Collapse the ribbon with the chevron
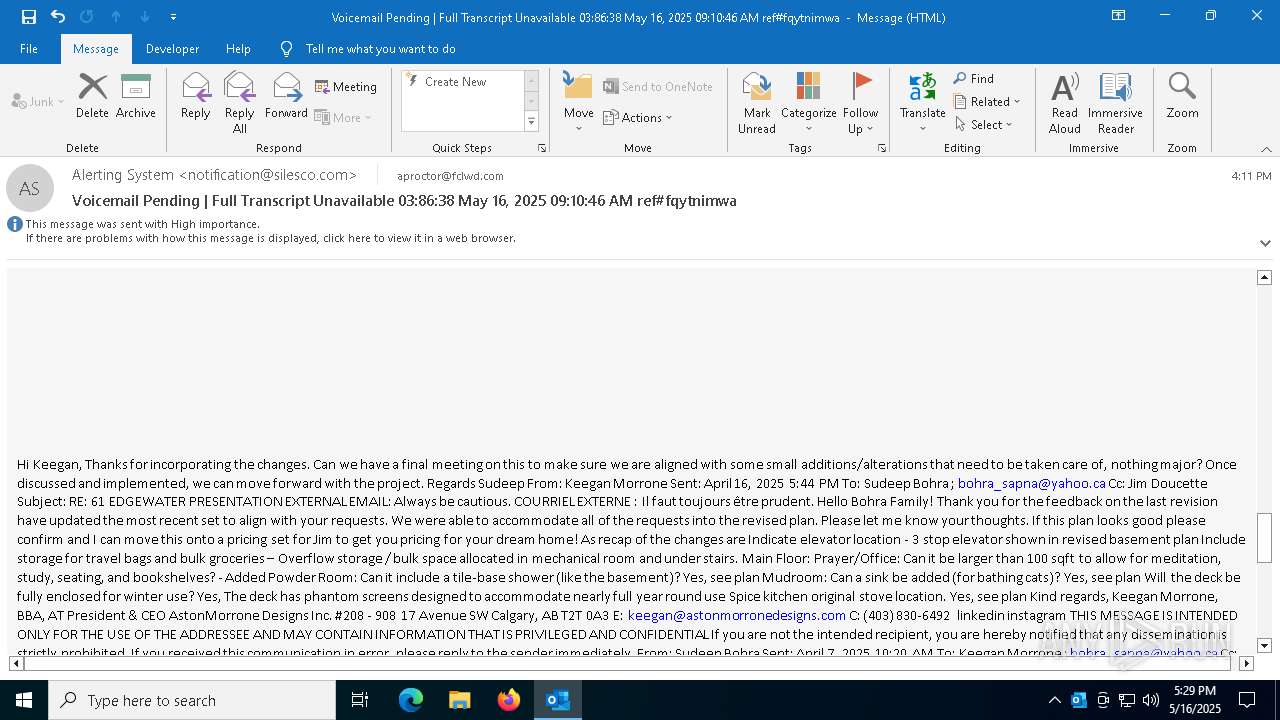 pyautogui.click(x=1266, y=149)
